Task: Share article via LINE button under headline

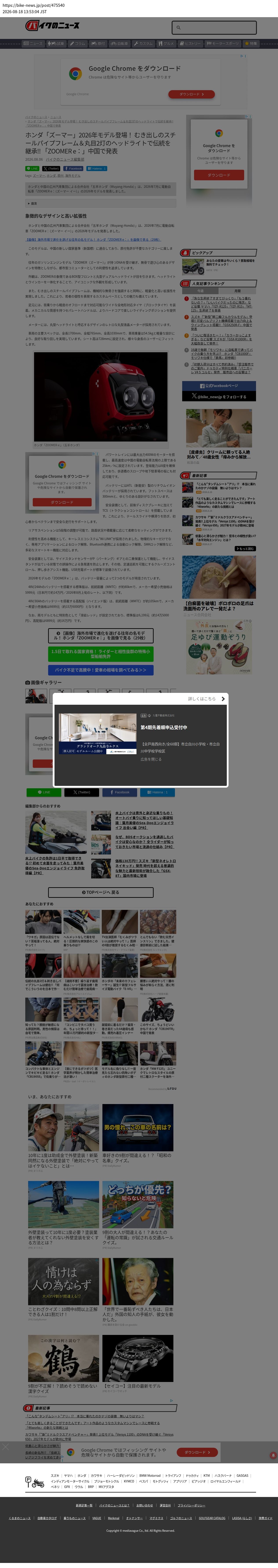Action: [x=32, y=169]
